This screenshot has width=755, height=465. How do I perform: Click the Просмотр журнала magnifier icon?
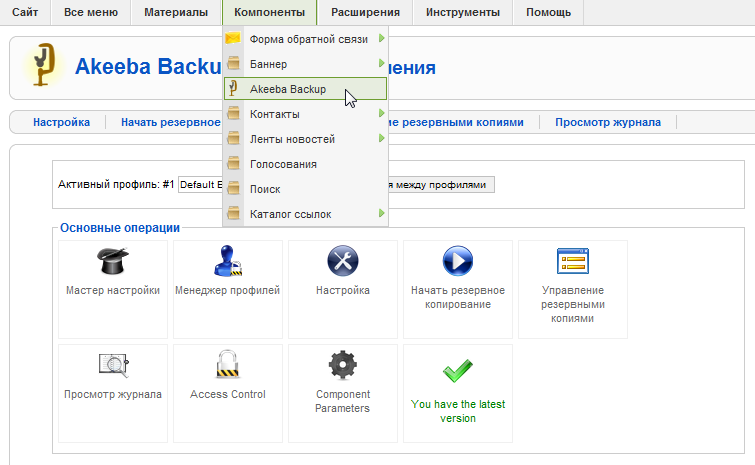click(x=114, y=365)
